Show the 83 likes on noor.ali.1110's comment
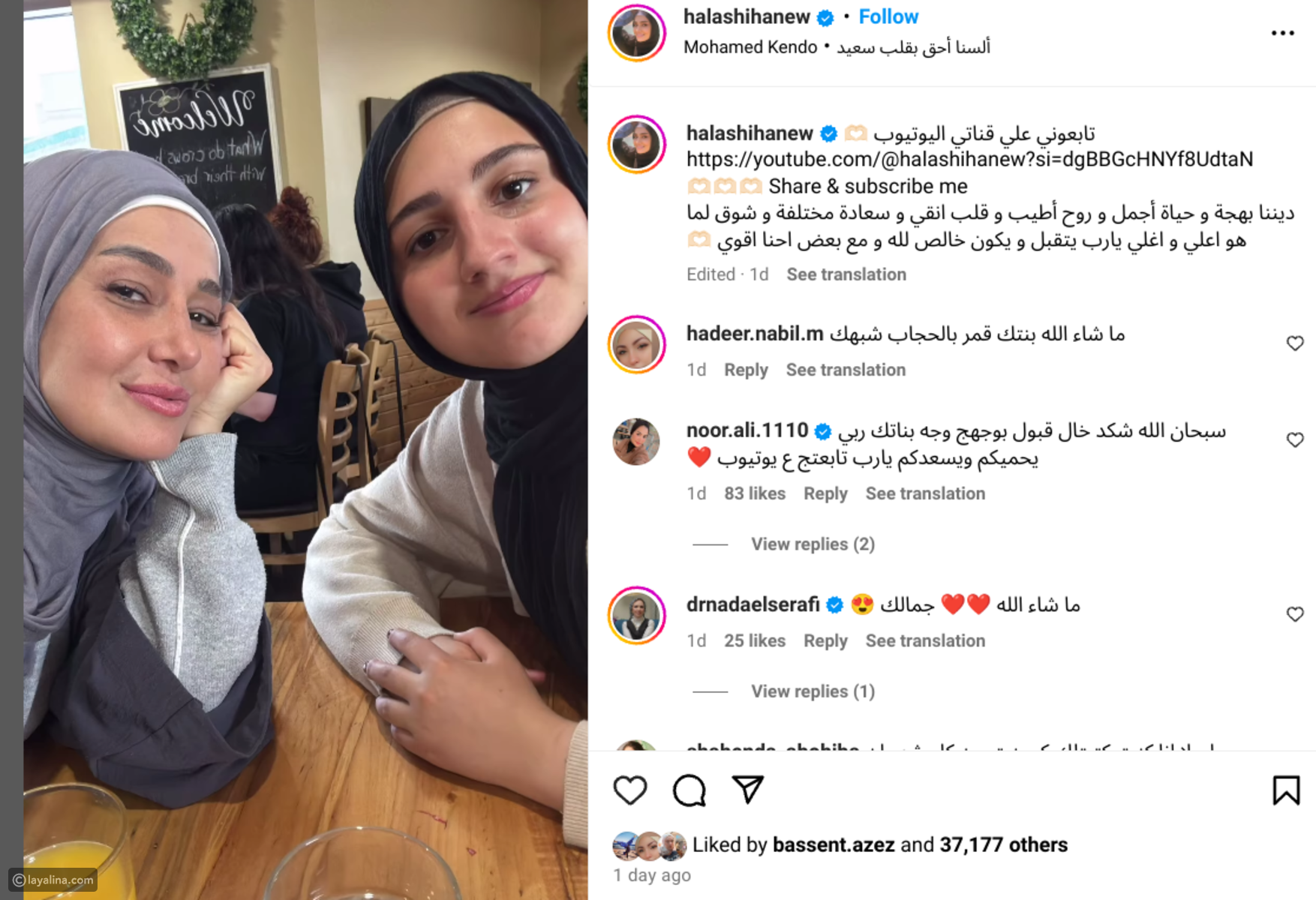 [x=754, y=493]
